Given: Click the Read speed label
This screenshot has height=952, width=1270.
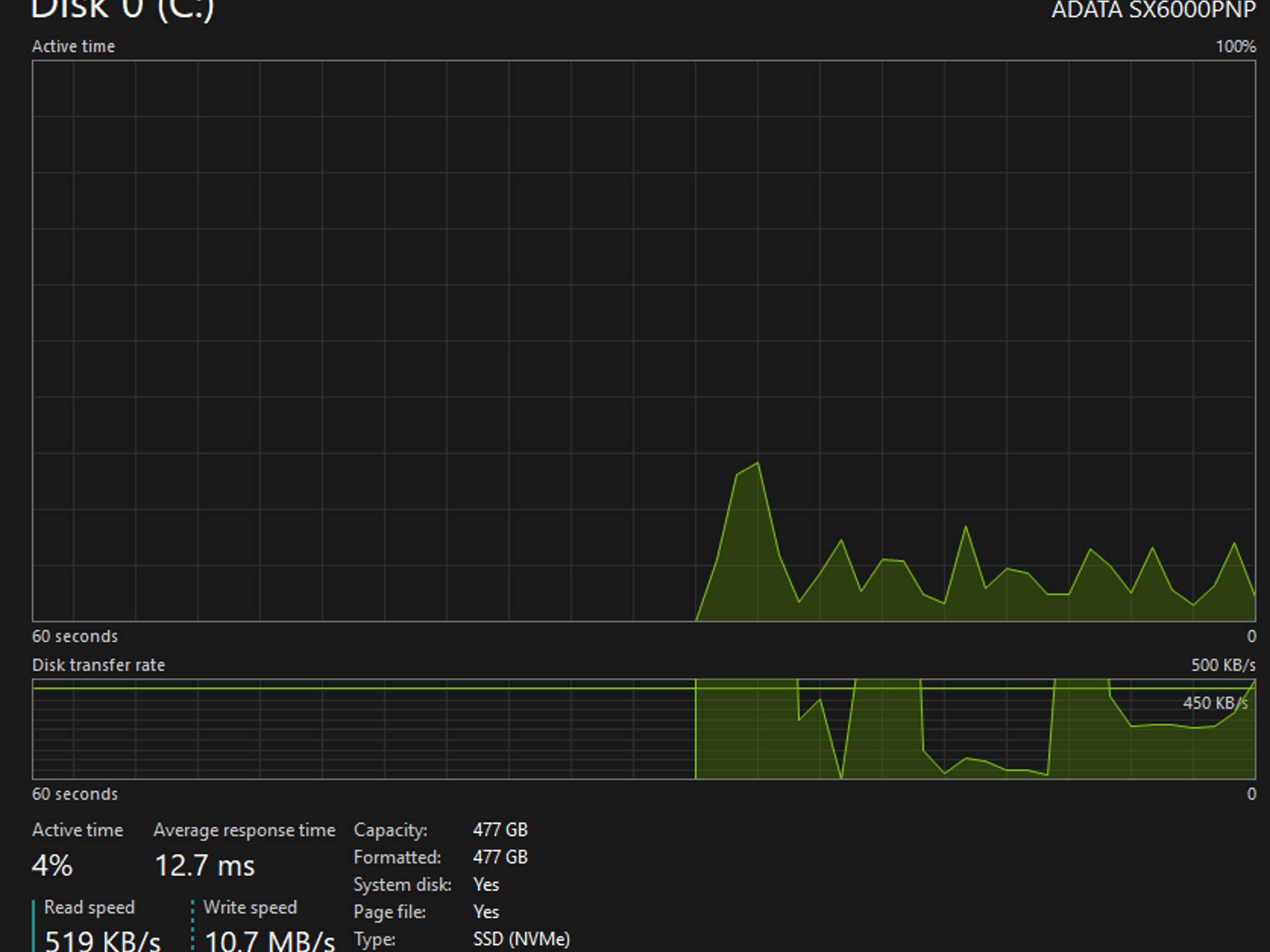Looking at the screenshot, I should pos(89,907).
